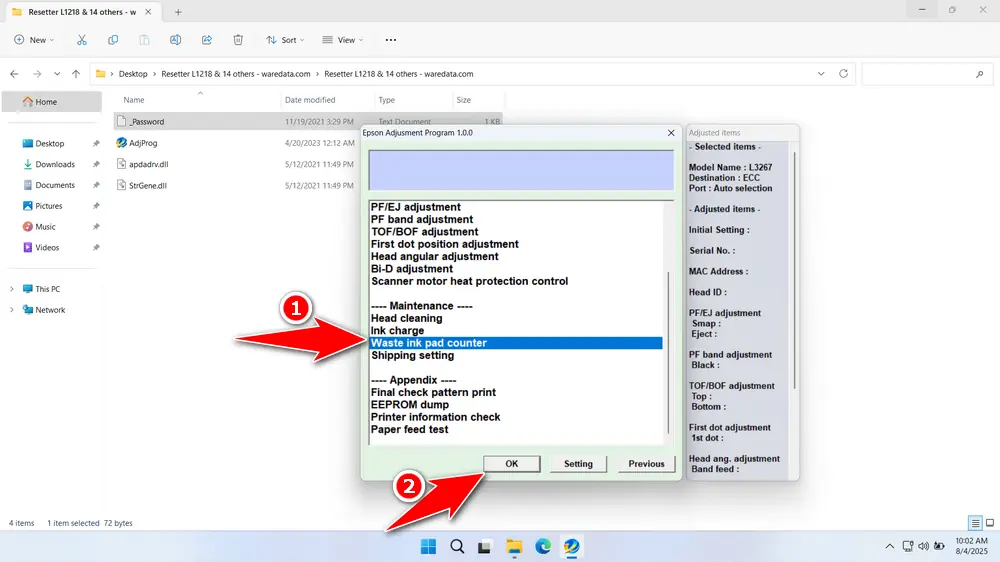
Task: Close the Resetter L1218 Explorer tab
Action: click(x=148, y=12)
